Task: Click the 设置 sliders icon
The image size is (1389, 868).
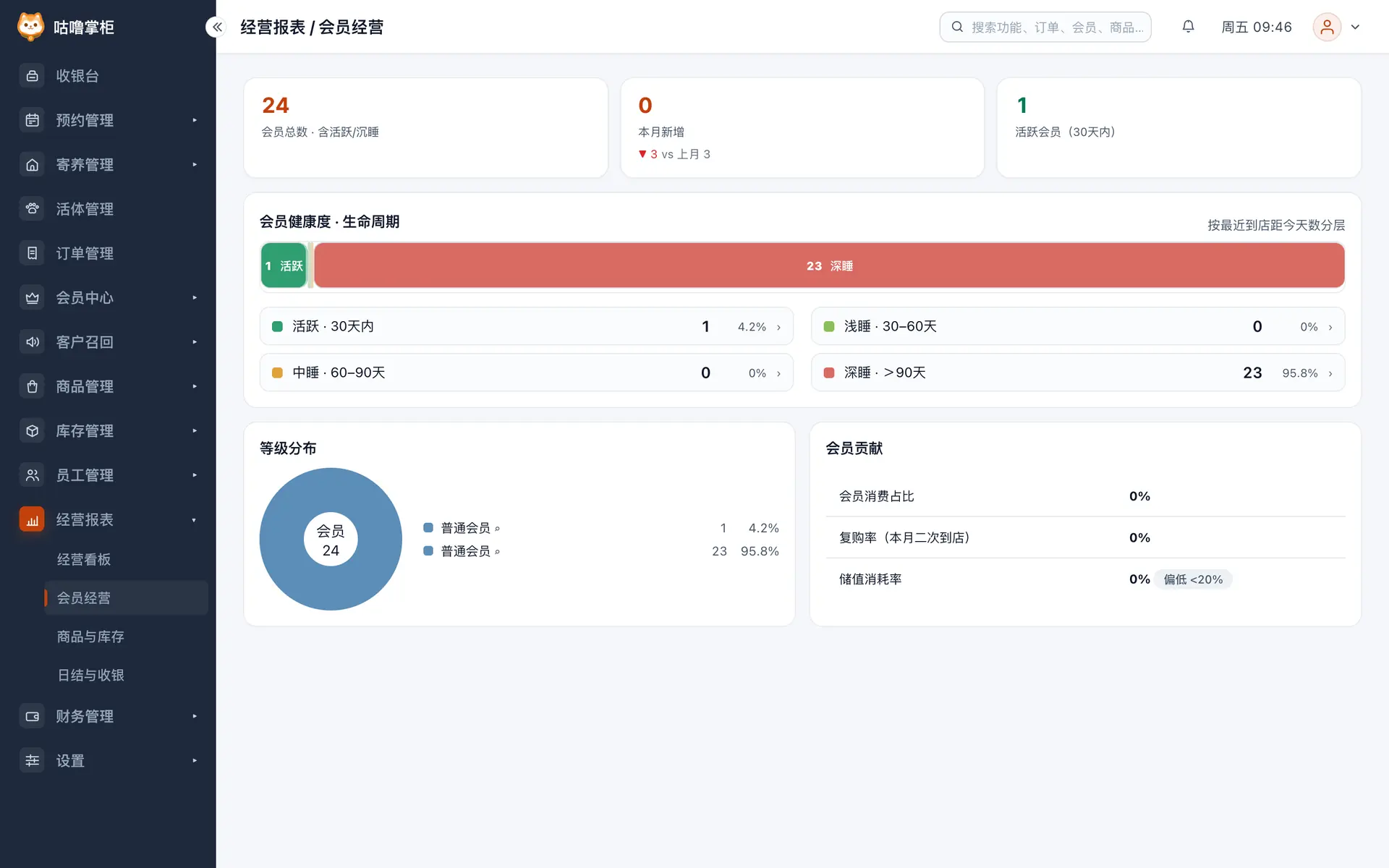Action: click(32, 760)
